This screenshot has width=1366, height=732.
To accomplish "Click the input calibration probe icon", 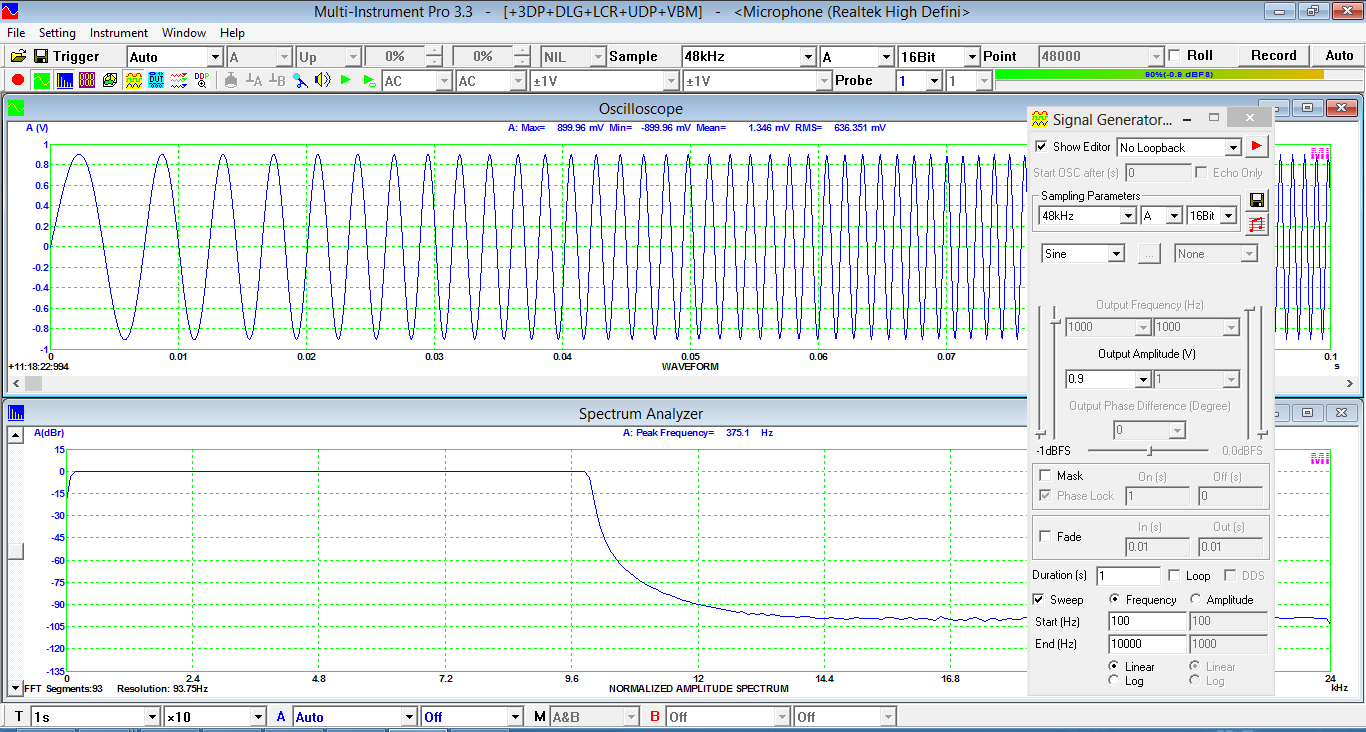I will [300, 80].
